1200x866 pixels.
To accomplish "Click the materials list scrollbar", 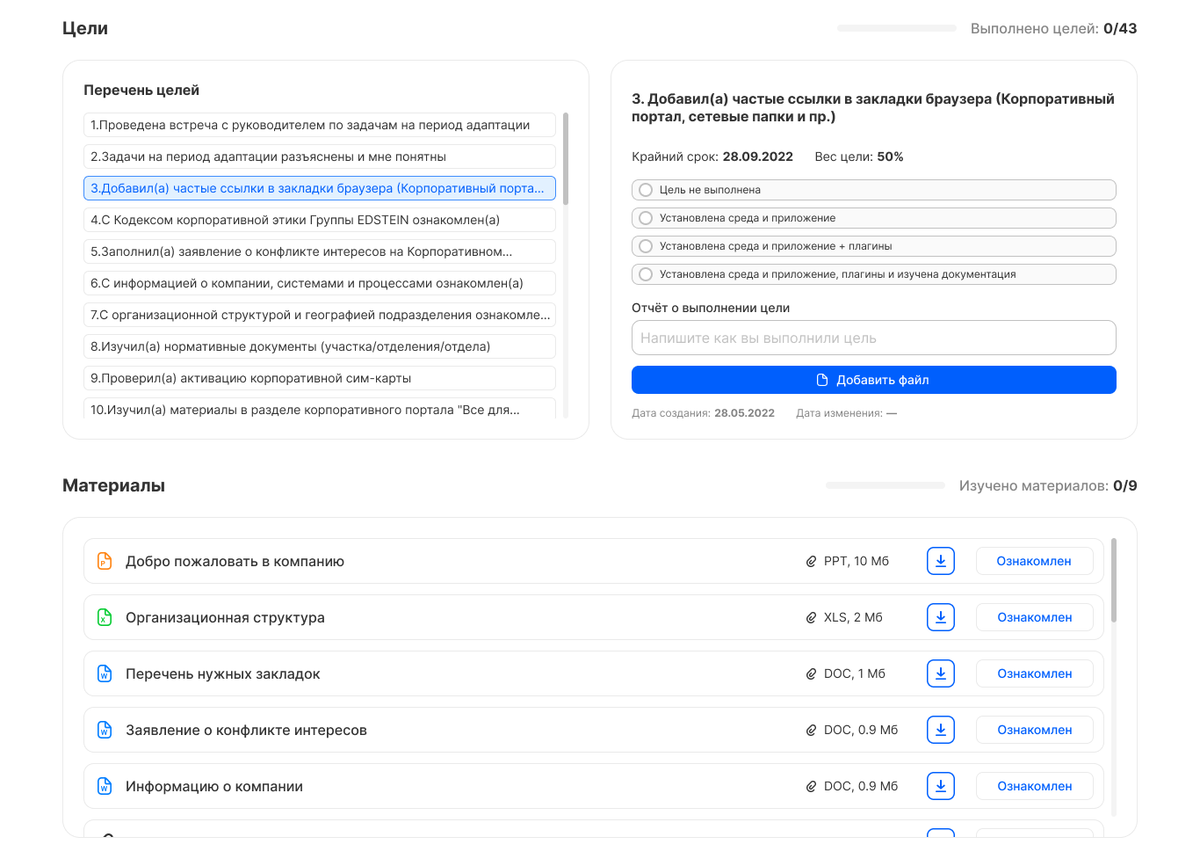I will (x=1114, y=580).
